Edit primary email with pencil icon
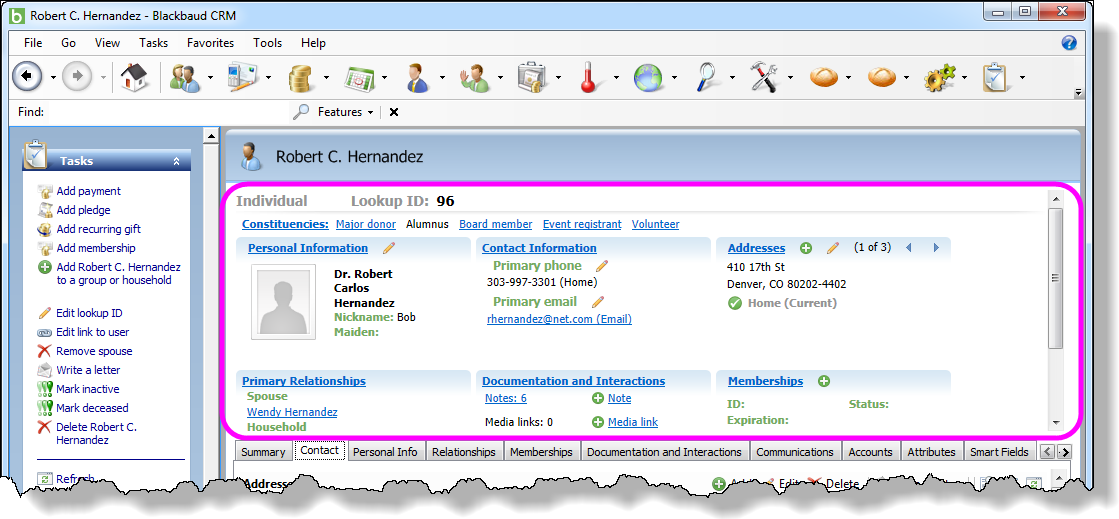The height and width of the screenshot is (519, 1119). coord(598,301)
